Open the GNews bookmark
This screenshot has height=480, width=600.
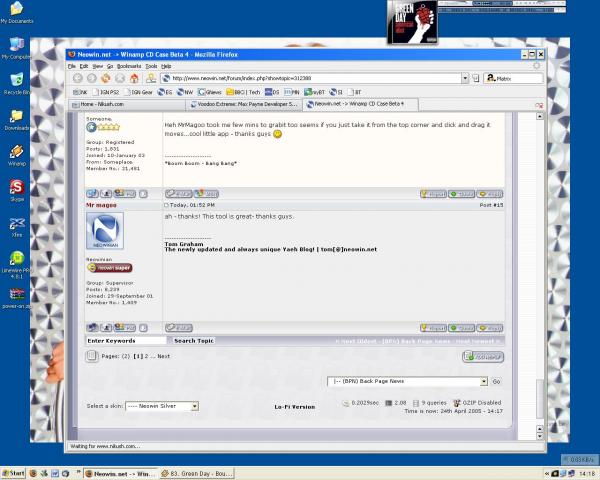[210, 92]
